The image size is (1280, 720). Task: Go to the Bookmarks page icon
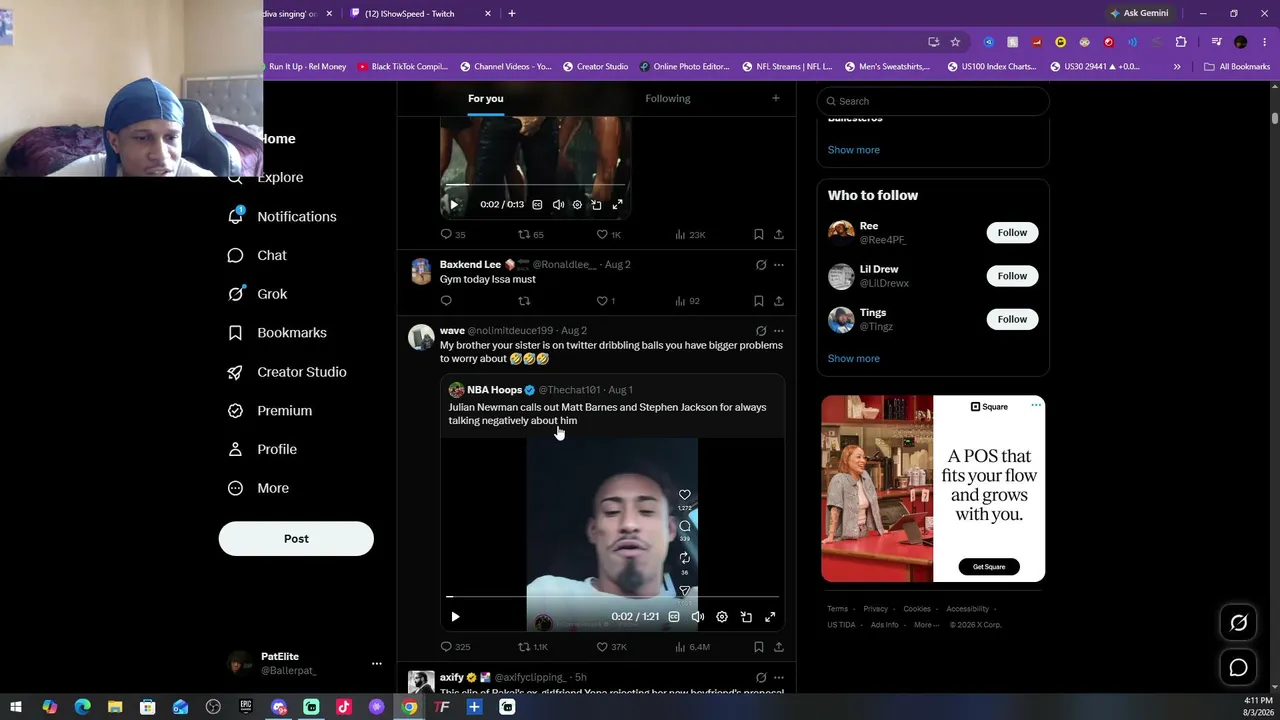click(x=235, y=333)
